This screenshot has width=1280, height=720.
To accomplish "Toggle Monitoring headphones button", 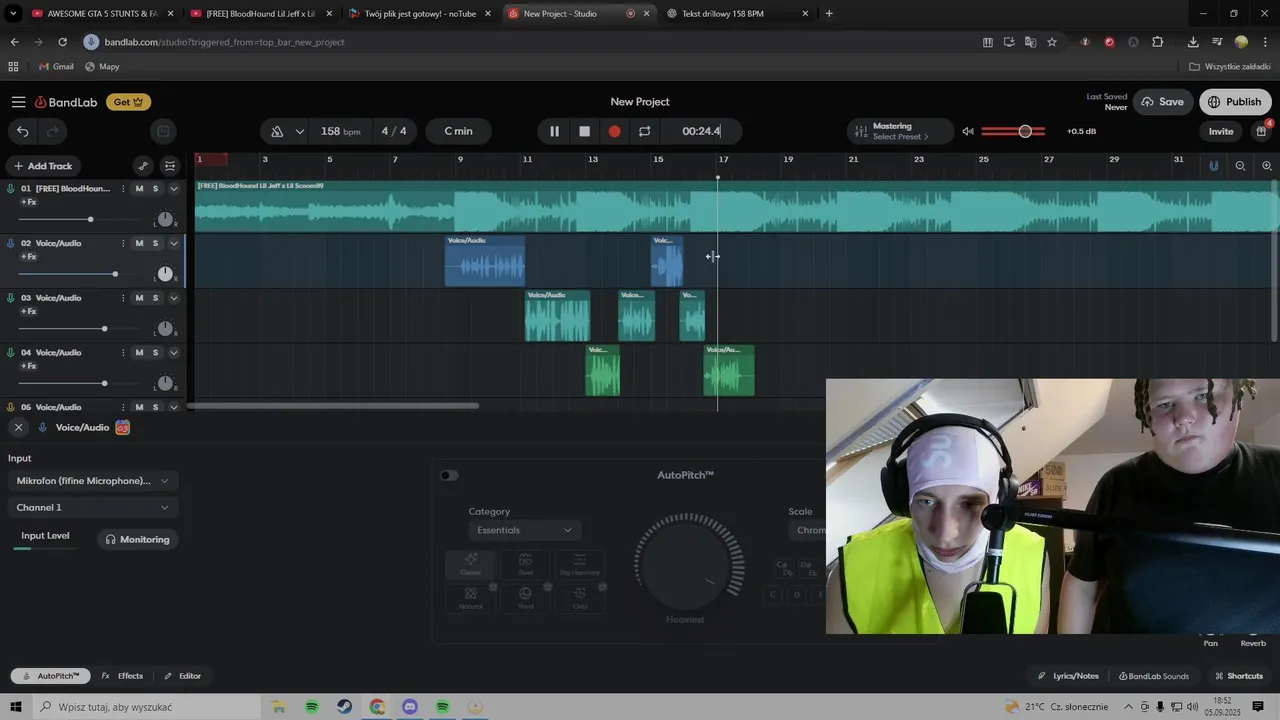I will pos(138,539).
